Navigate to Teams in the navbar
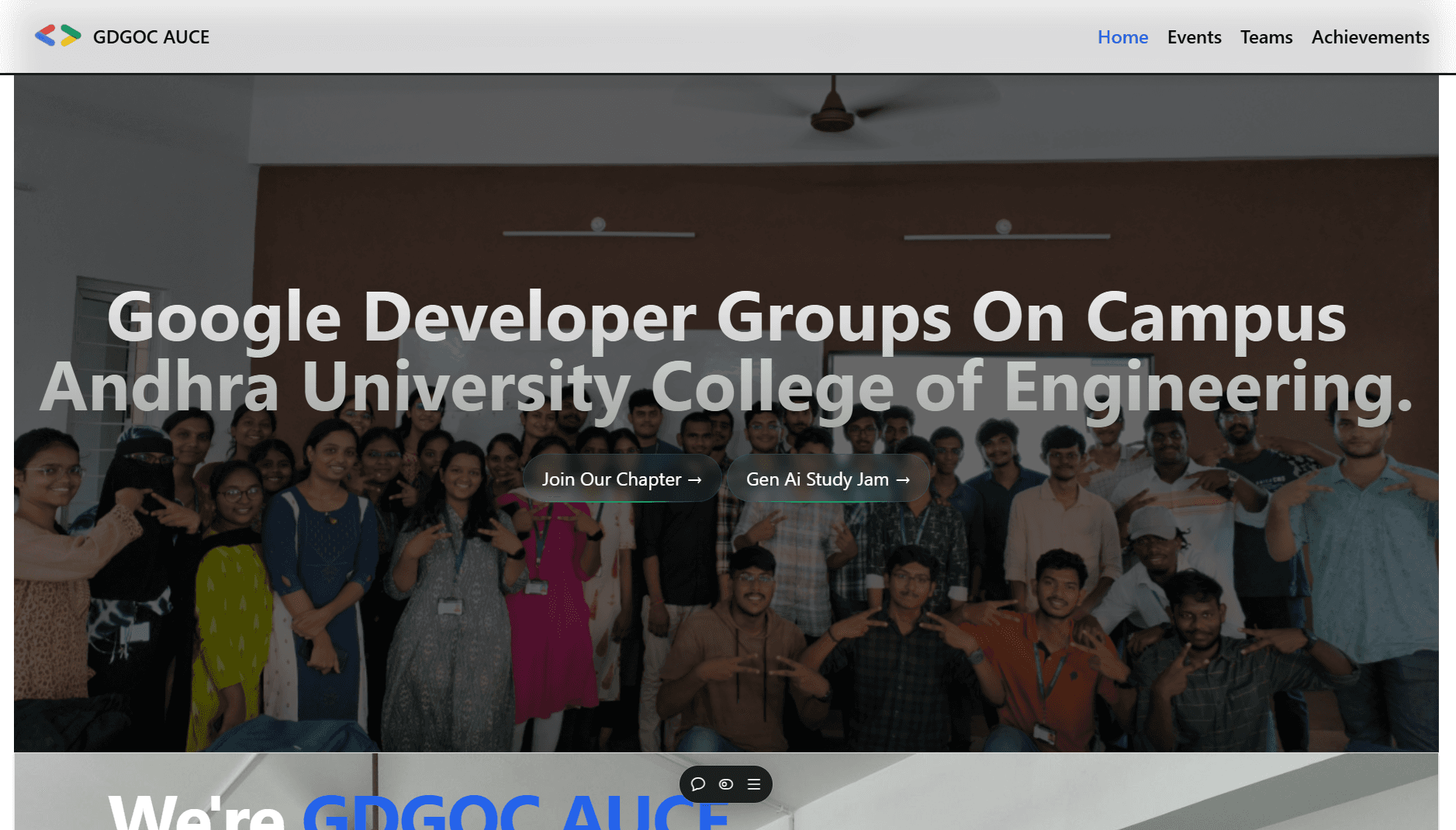Image resolution: width=1456 pixels, height=830 pixels. 1266,36
